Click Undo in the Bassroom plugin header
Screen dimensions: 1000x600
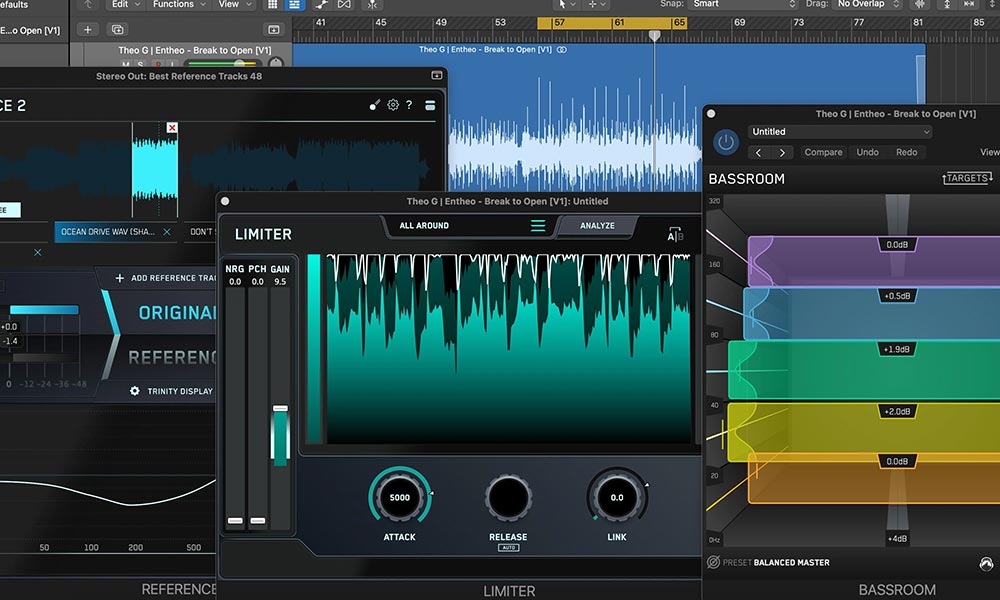click(869, 152)
